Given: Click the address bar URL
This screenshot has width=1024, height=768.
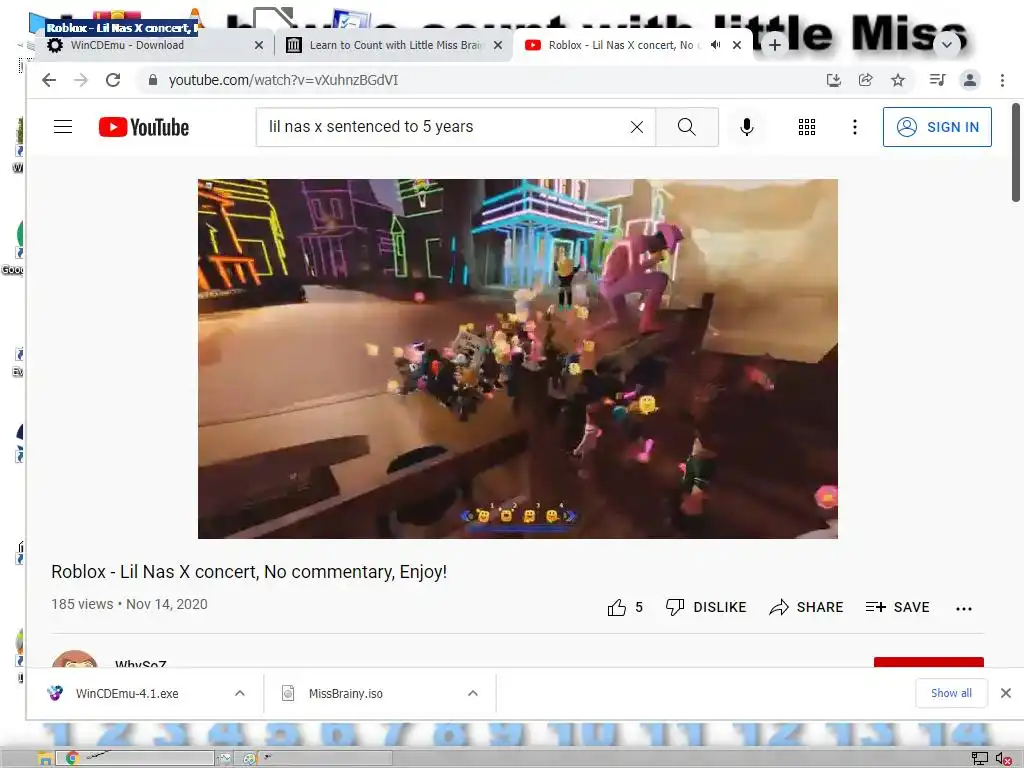Looking at the screenshot, I should (x=283, y=80).
